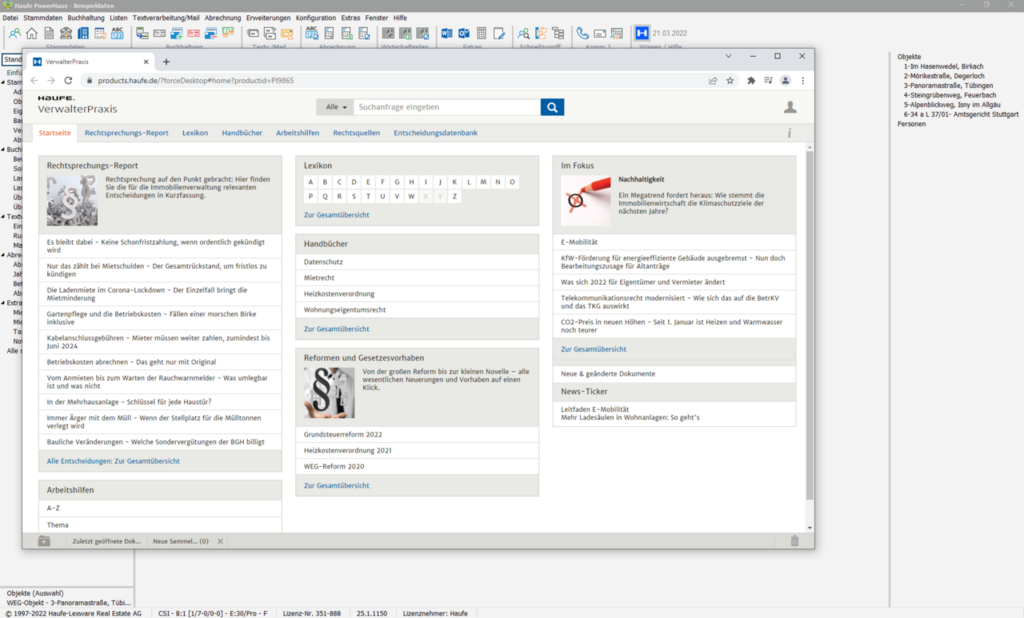Click the hierarchy tree icon in Schnellzugriff group
1024x618 pixels.
pos(558,33)
